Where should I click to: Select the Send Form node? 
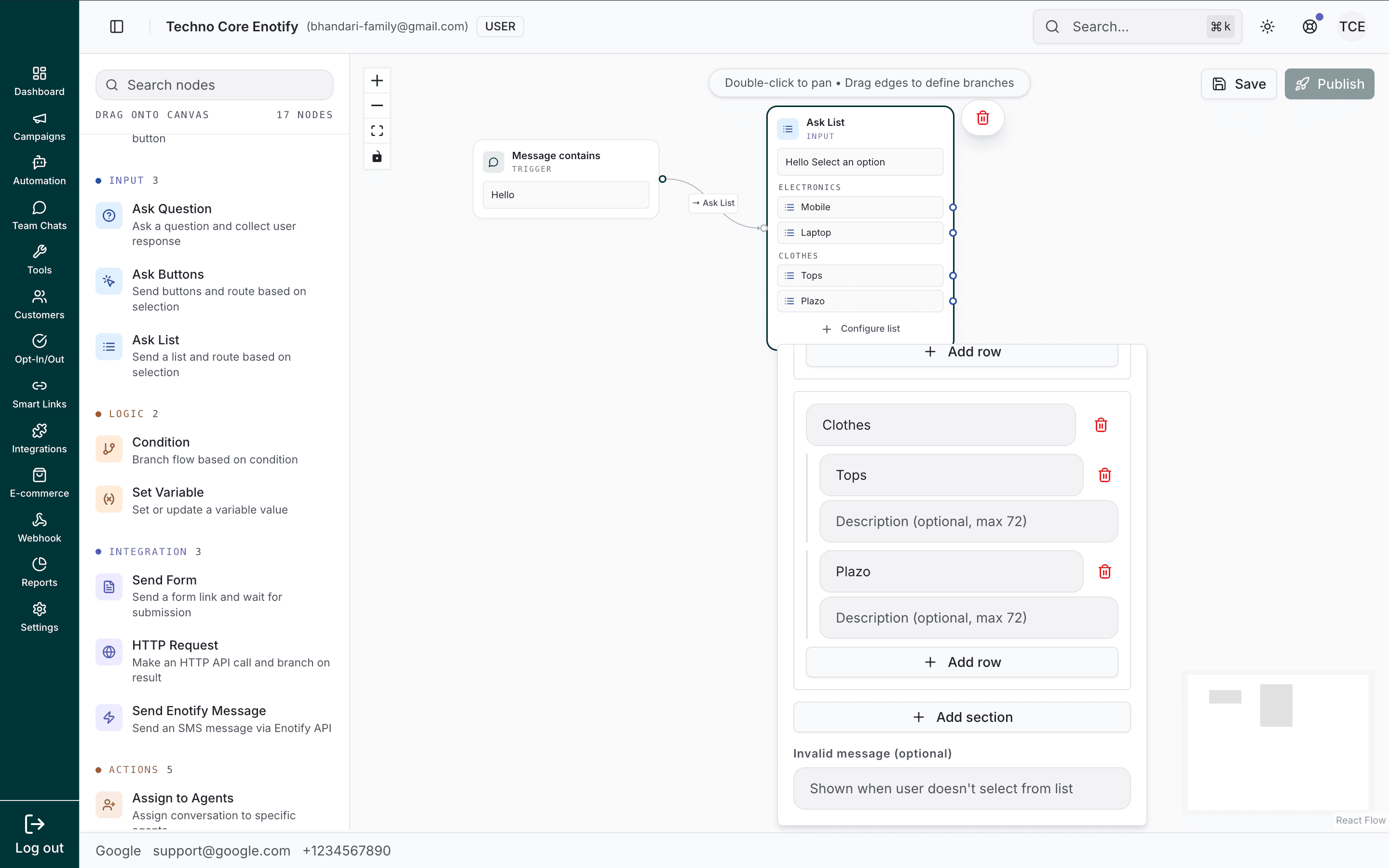(x=214, y=596)
